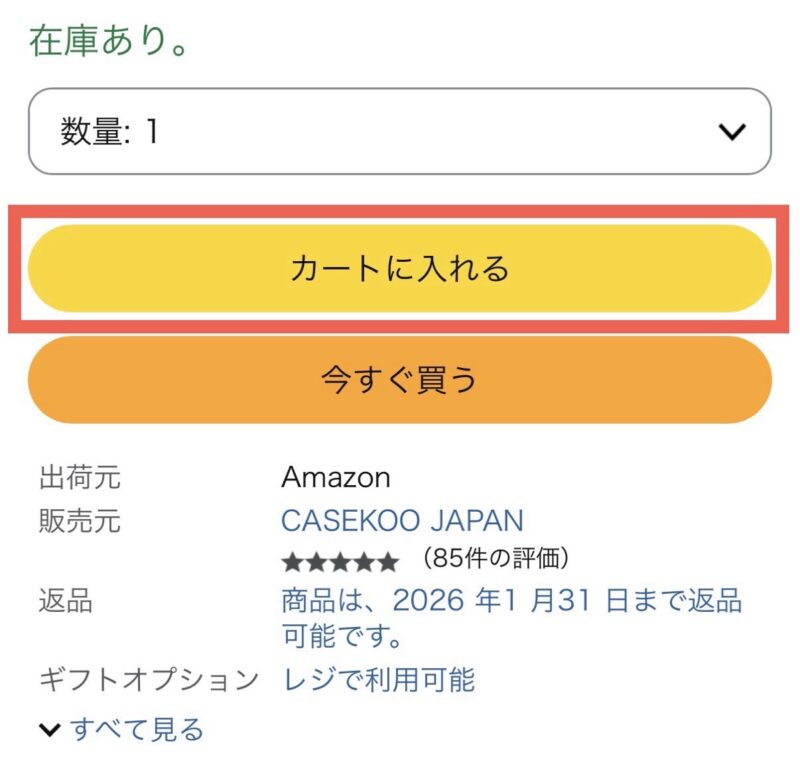Click the 出荷元 label
This screenshot has width=800, height=759.
[x=79, y=477]
